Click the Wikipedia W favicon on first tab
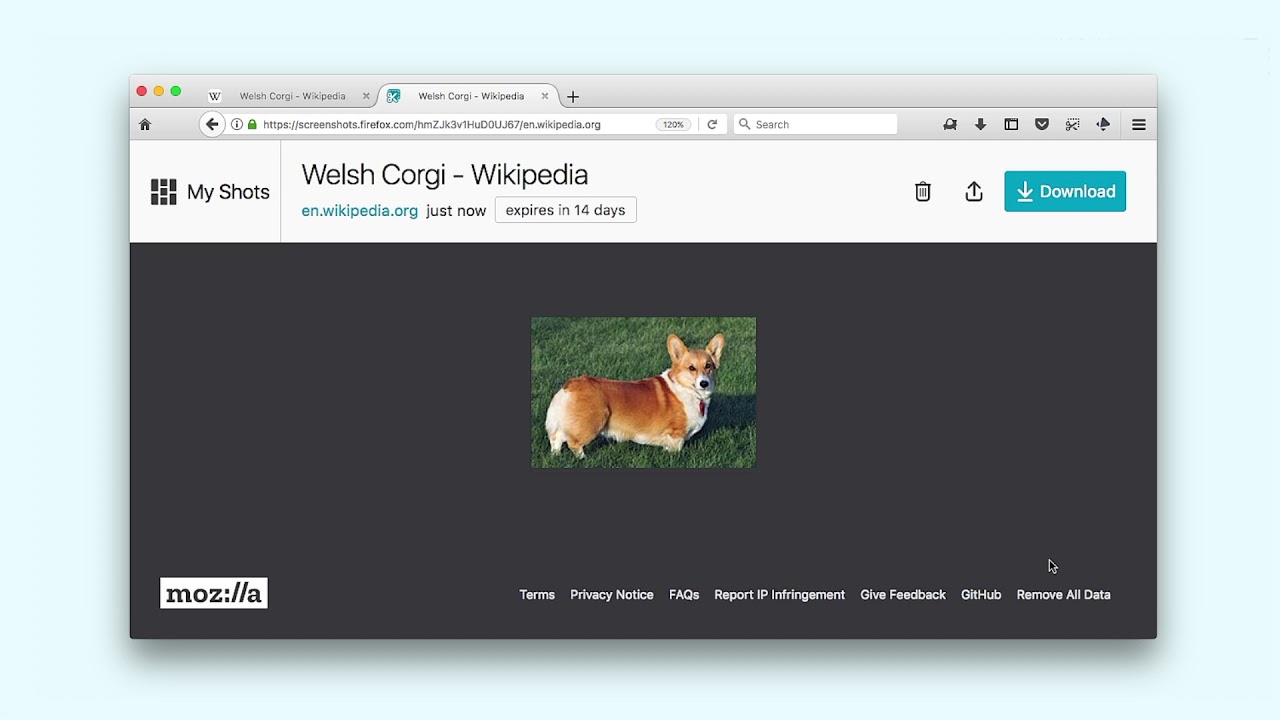This screenshot has height=720, width=1280. pyautogui.click(x=214, y=96)
